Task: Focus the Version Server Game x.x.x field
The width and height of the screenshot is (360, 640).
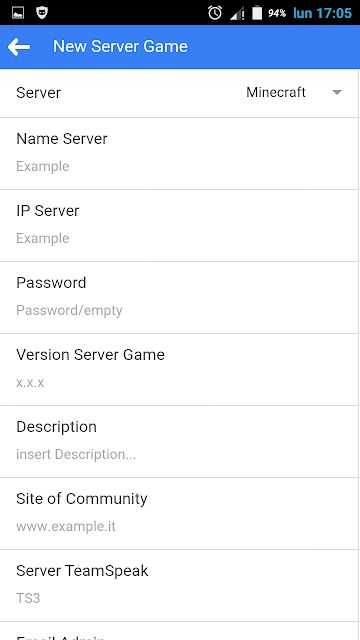Action: tap(179, 382)
